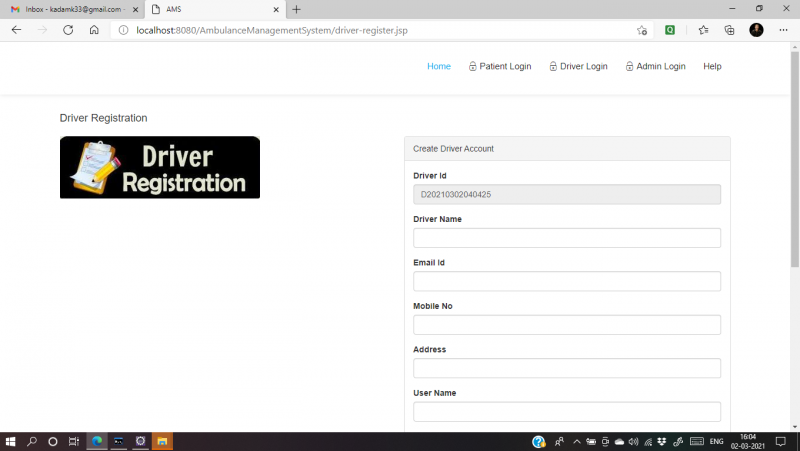Open Task View icon
The width and height of the screenshot is (800, 451).
pos(74,441)
